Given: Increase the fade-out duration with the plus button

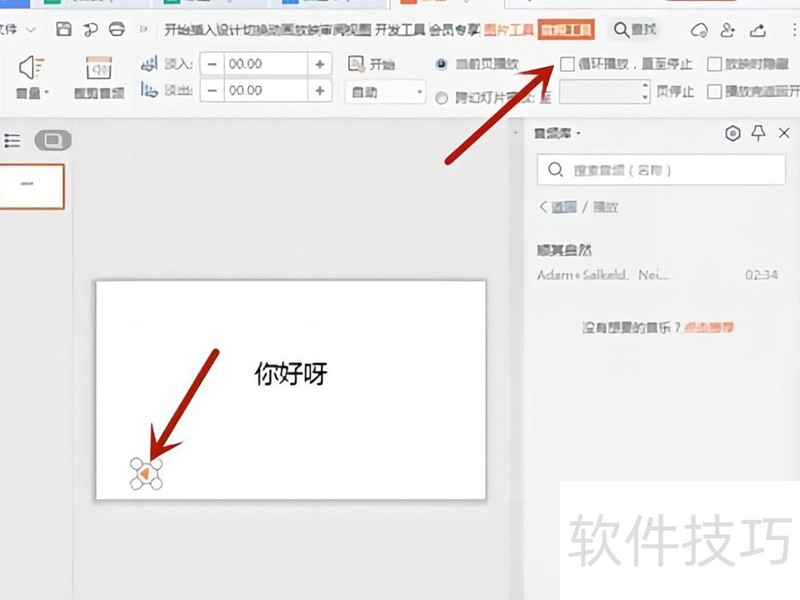Looking at the screenshot, I should [x=320, y=90].
